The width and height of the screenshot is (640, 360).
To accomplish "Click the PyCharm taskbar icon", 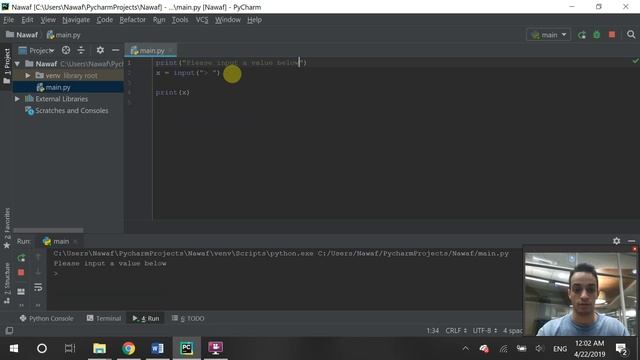I will (187, 349).
